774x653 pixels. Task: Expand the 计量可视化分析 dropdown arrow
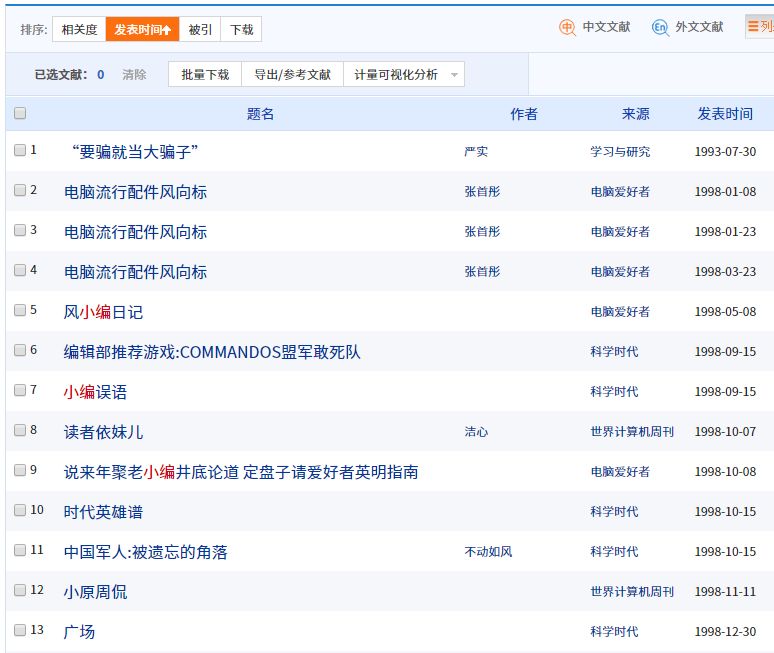tap(455, 75)
